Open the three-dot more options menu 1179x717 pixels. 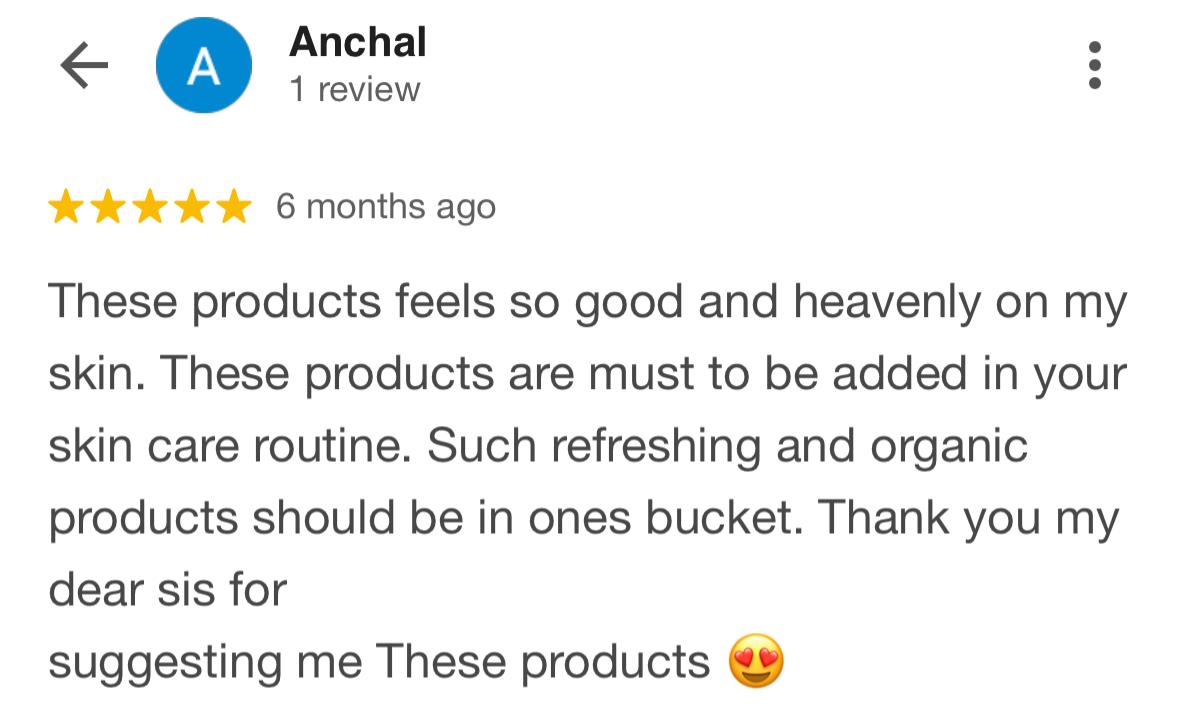[1095, 66]
